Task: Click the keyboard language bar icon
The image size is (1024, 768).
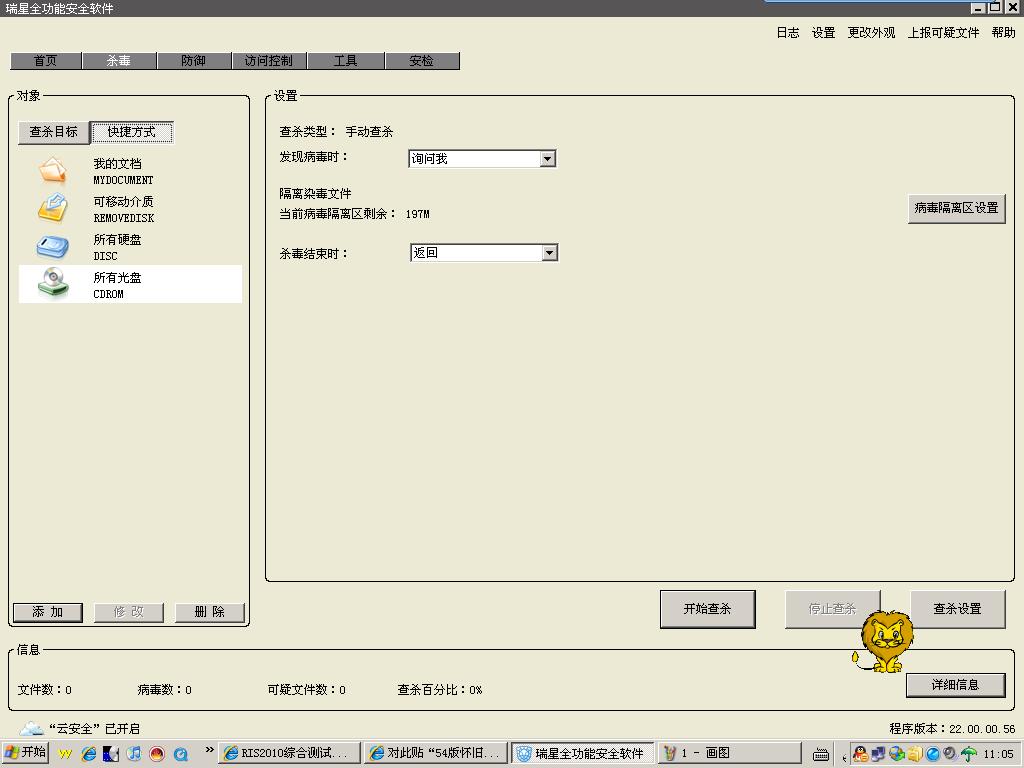Action: pos(821,754)
